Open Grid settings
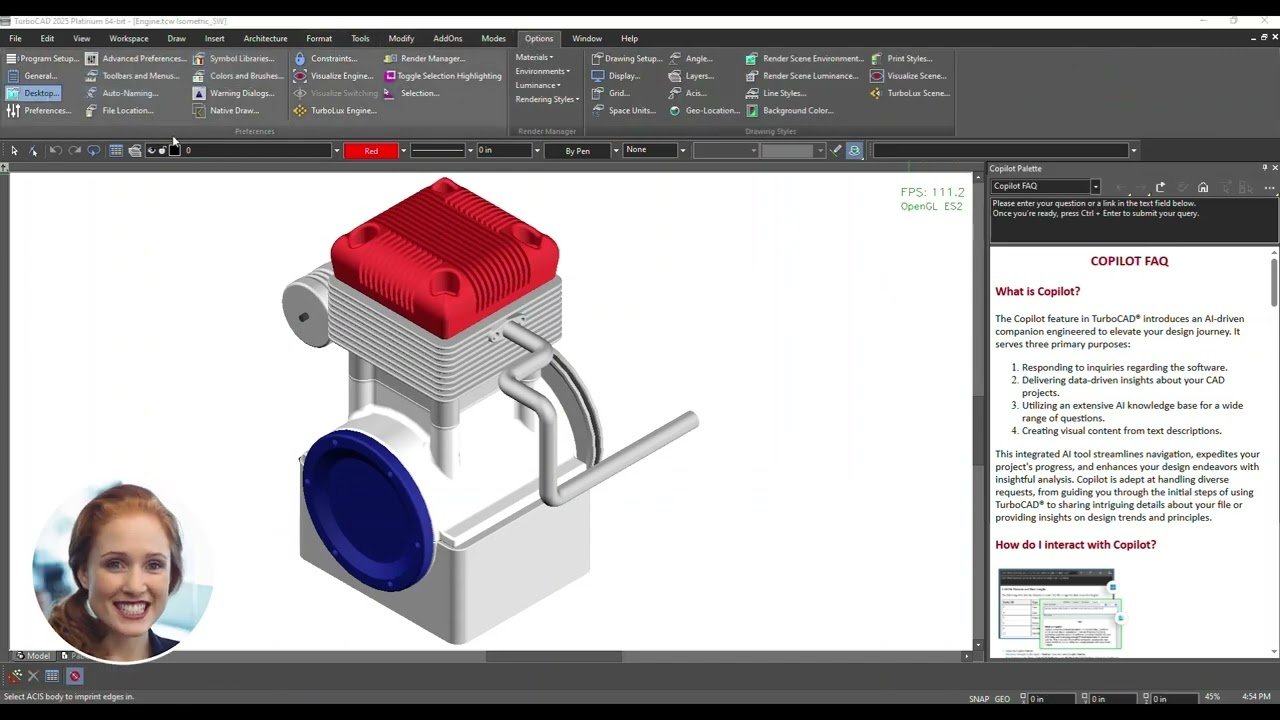Screen dimensions: 1280x720 click(x=611, y=93)
